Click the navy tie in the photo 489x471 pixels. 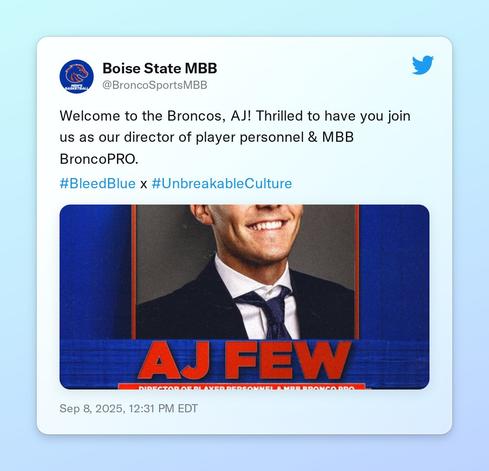pos(270,312)
